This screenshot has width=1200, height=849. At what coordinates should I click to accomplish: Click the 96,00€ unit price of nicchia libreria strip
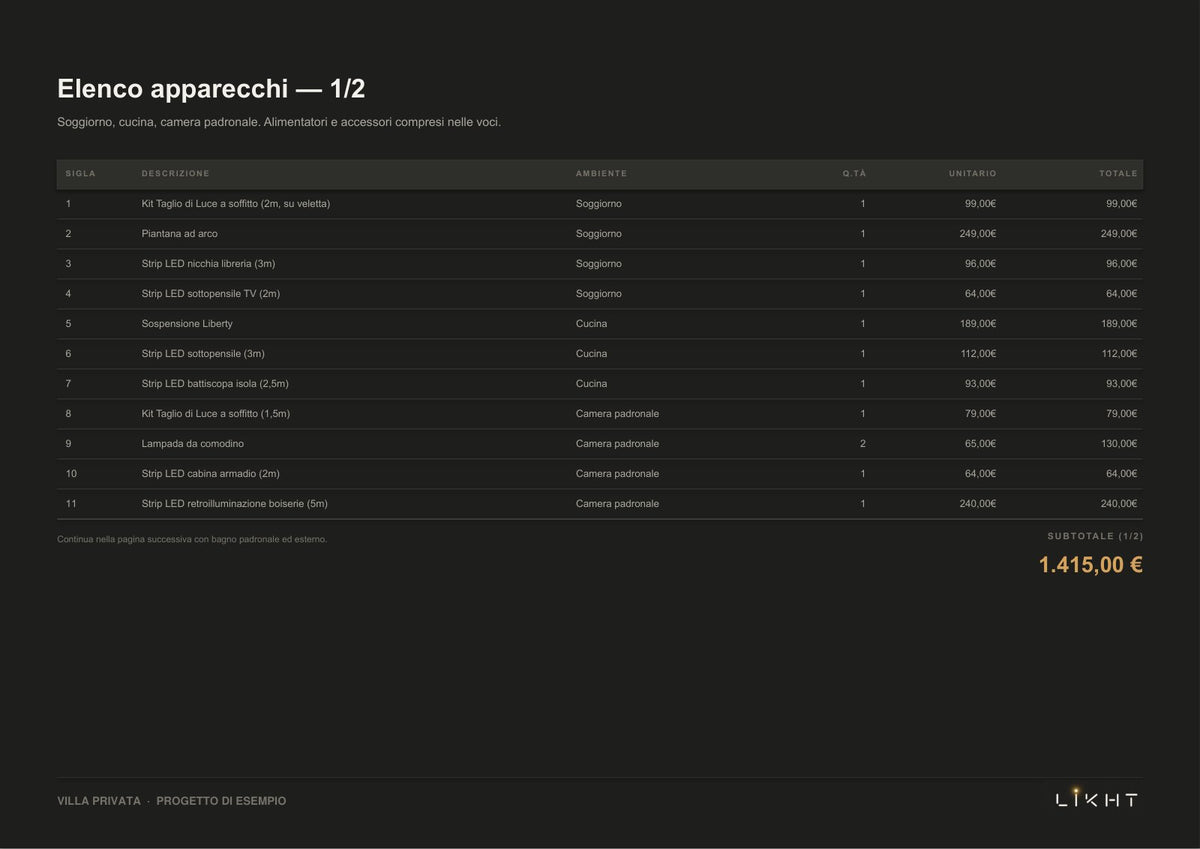tap(981, 264)
